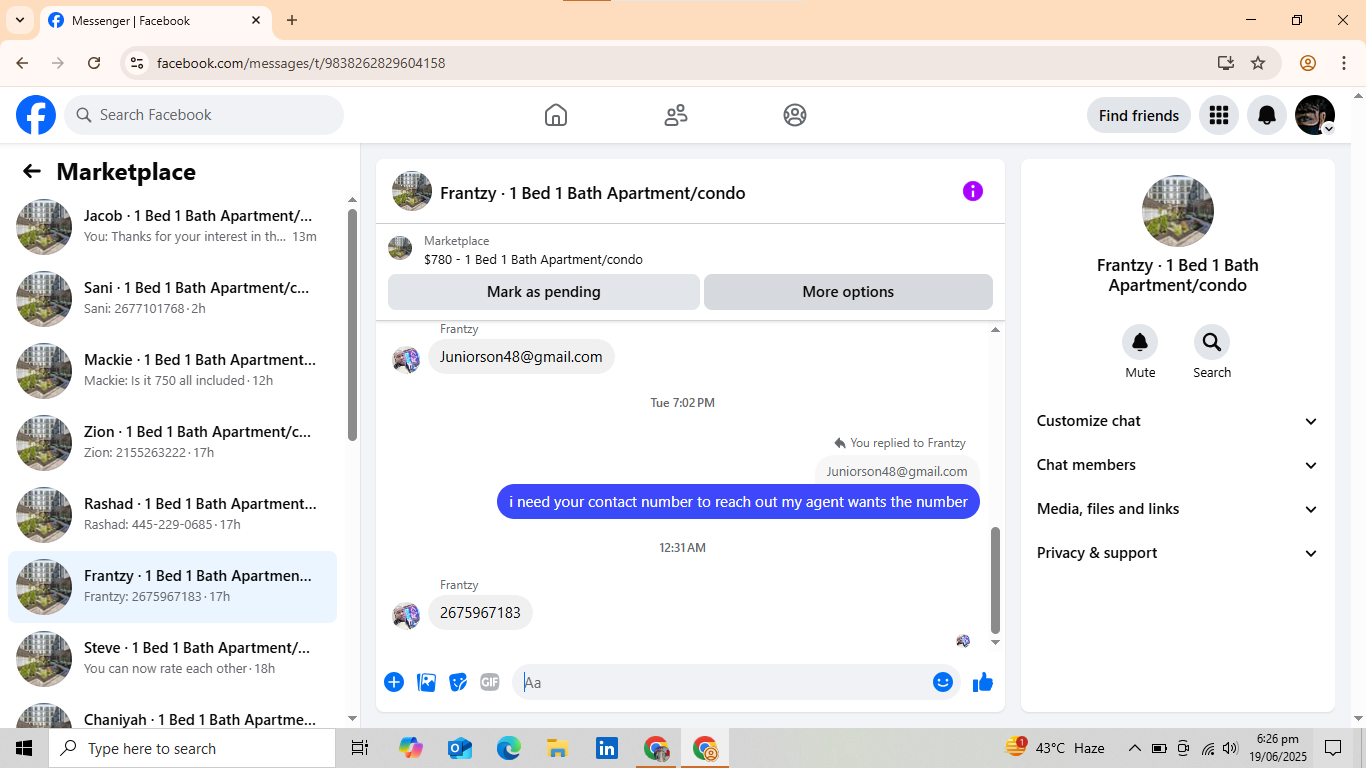Viewport: 1366px width, 768px height.
Task: Click Frantzy's avatar beside the phone number
Action: [406, 615]
